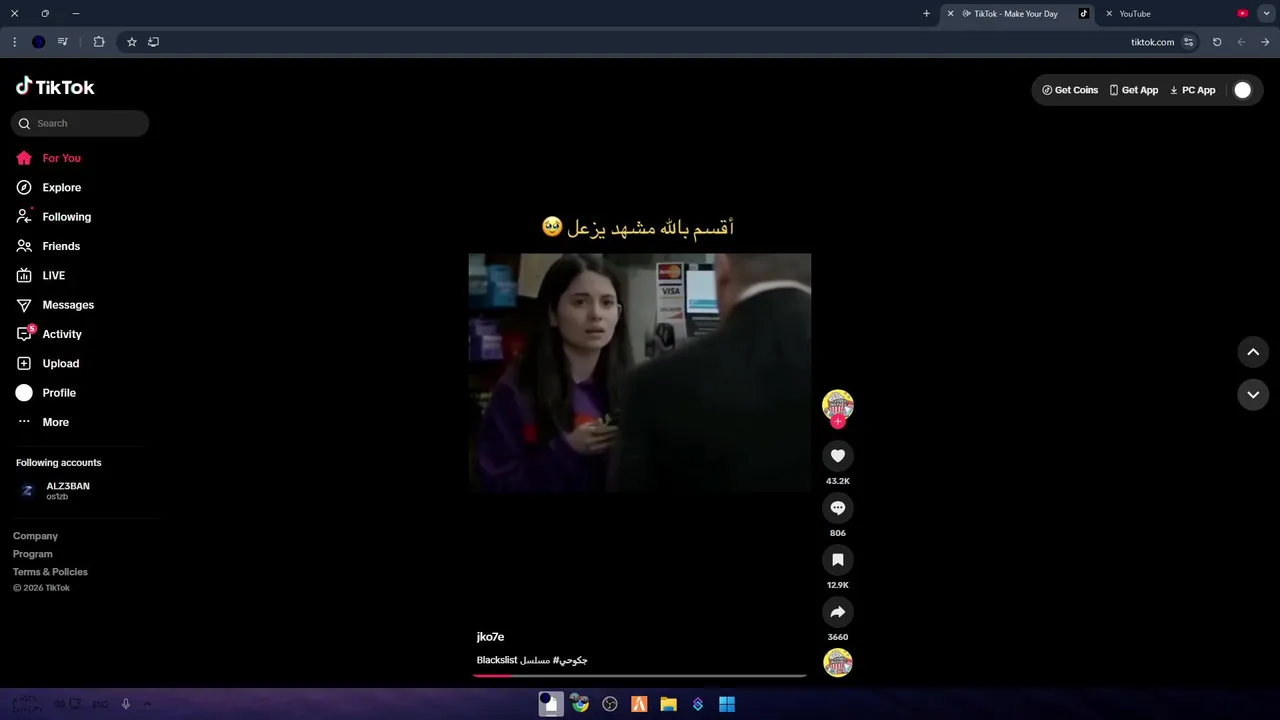Select the TikTok - Make Your Day tab
Viewport: 1280px width, 720px height.
(1016, 14)
